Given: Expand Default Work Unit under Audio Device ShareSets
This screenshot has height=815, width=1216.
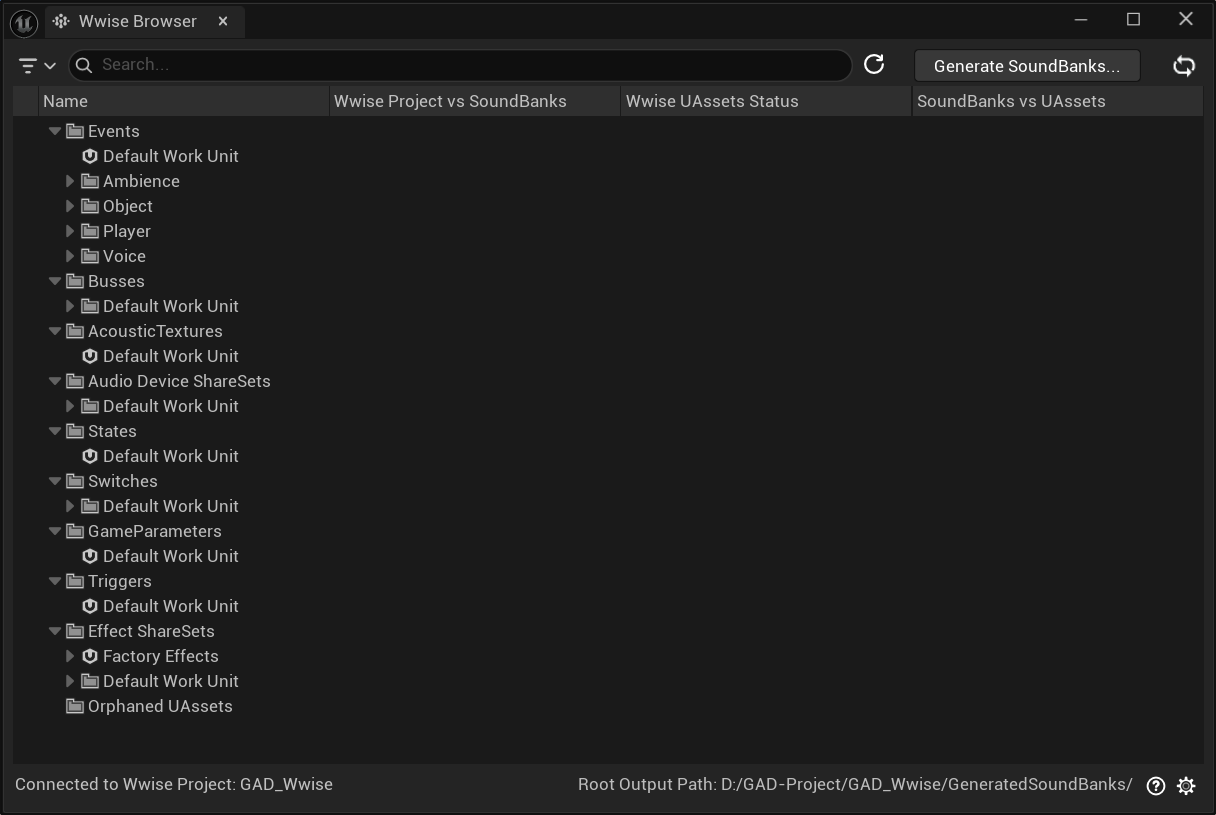Looking at the screenshot, I should 70,406.
